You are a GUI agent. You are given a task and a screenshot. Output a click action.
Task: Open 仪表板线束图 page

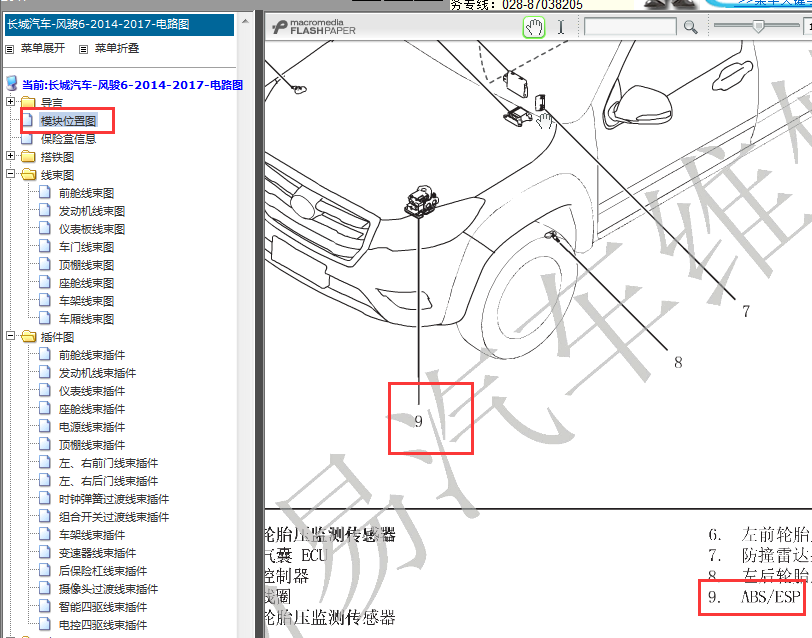[92, 229]
